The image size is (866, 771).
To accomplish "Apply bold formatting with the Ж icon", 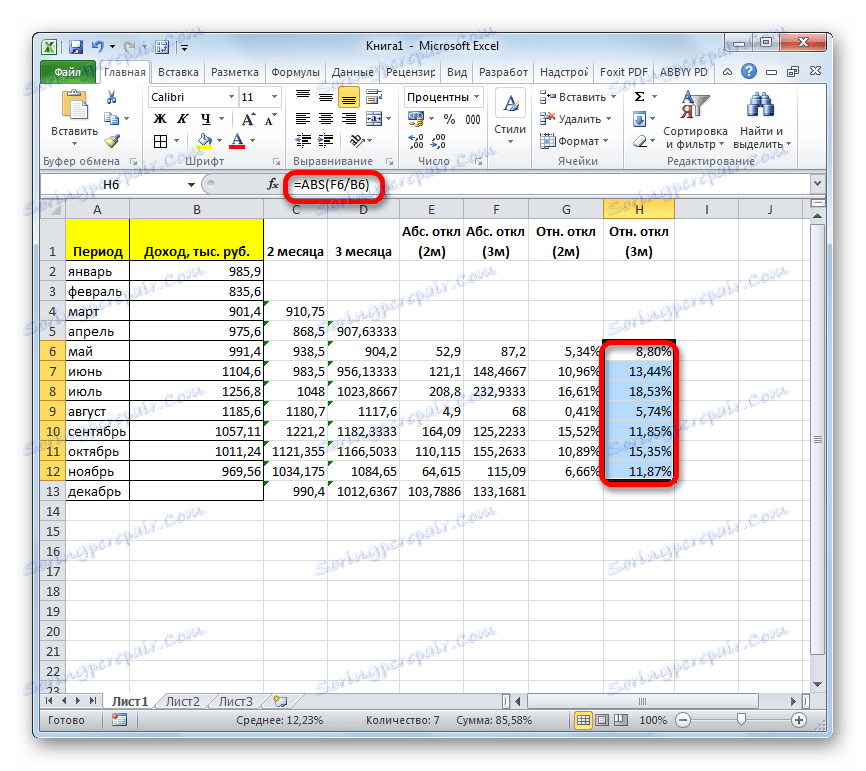I will [158, 118].
